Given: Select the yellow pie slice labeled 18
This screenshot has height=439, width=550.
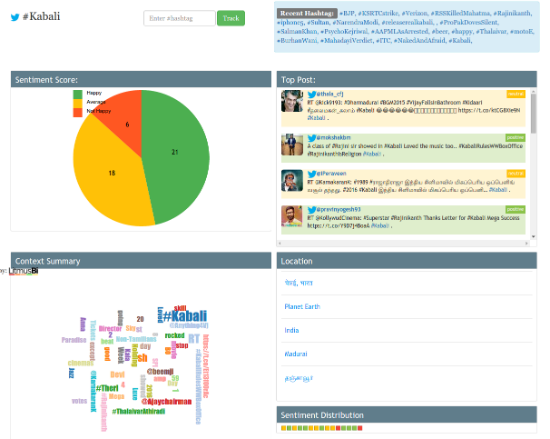Looking at the screenshot, I should (112, 173).
